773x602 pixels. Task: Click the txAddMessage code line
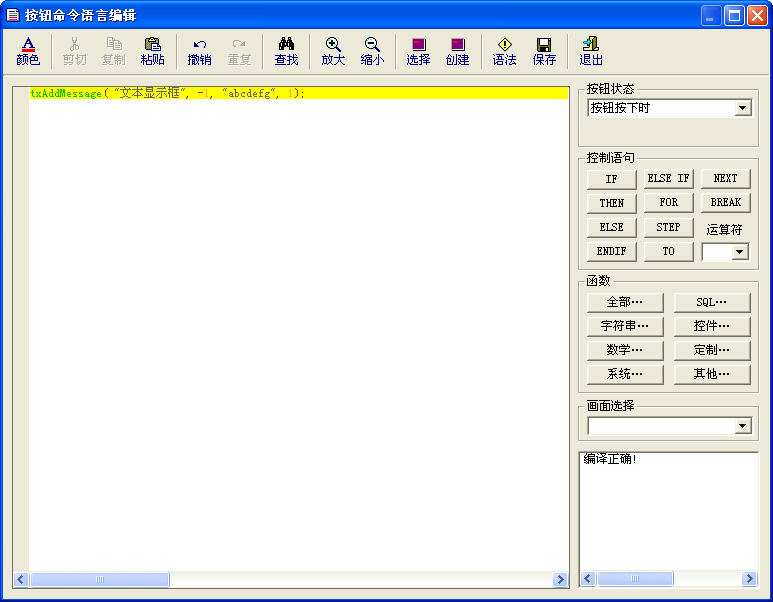pyautogui.click(x=298, y=93)
